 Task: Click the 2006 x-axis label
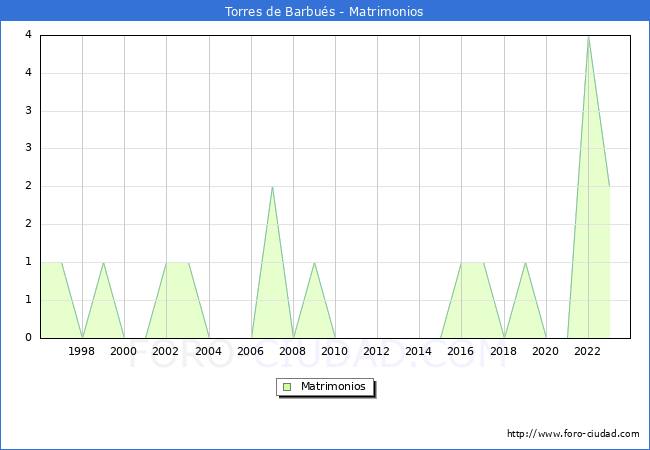[x=250, y=351]
